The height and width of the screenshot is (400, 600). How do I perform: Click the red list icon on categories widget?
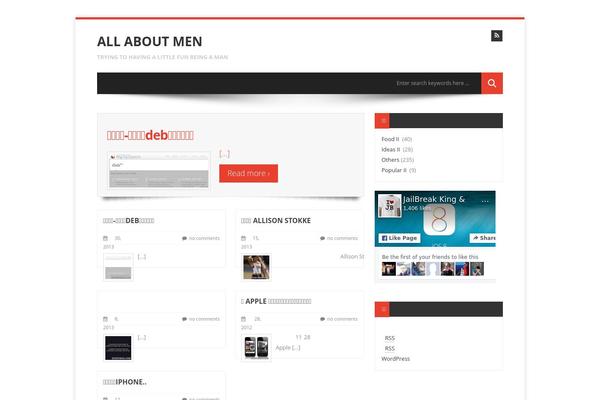click(x=382, y=121)
